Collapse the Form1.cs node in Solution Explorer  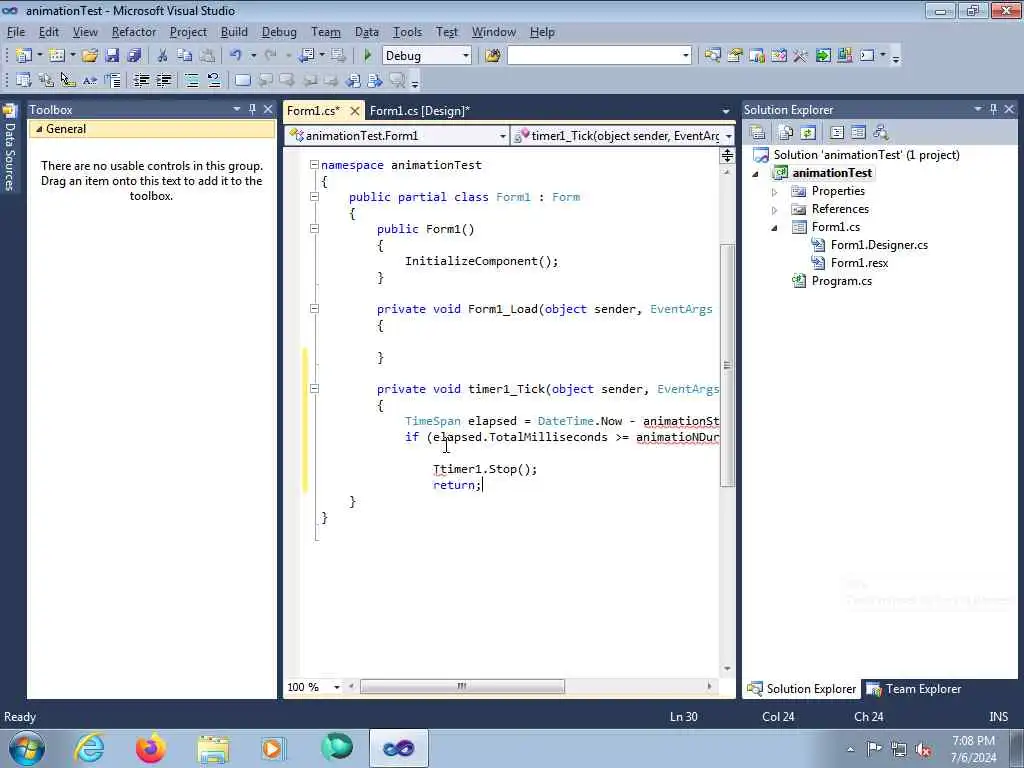[x=775, y=228]
